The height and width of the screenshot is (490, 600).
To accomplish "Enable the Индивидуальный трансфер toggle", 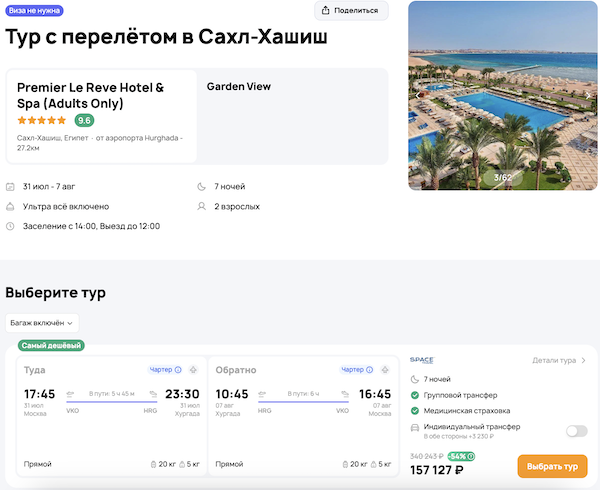I will tap(576, 431).
